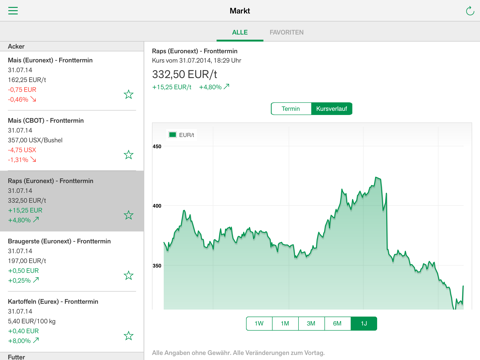Screen dimensions: 480x360
Task: Click the 5,40 EUR/100 kg price
Action: coord(32,321)
